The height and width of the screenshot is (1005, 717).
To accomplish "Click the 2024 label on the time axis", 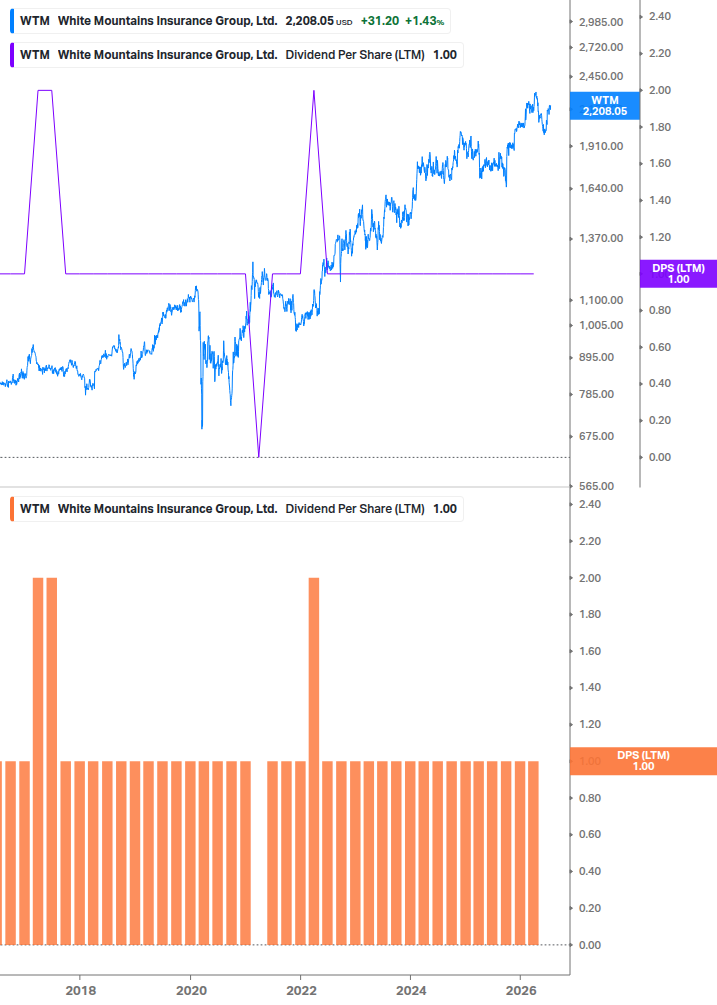I will [x=411, y=991].
